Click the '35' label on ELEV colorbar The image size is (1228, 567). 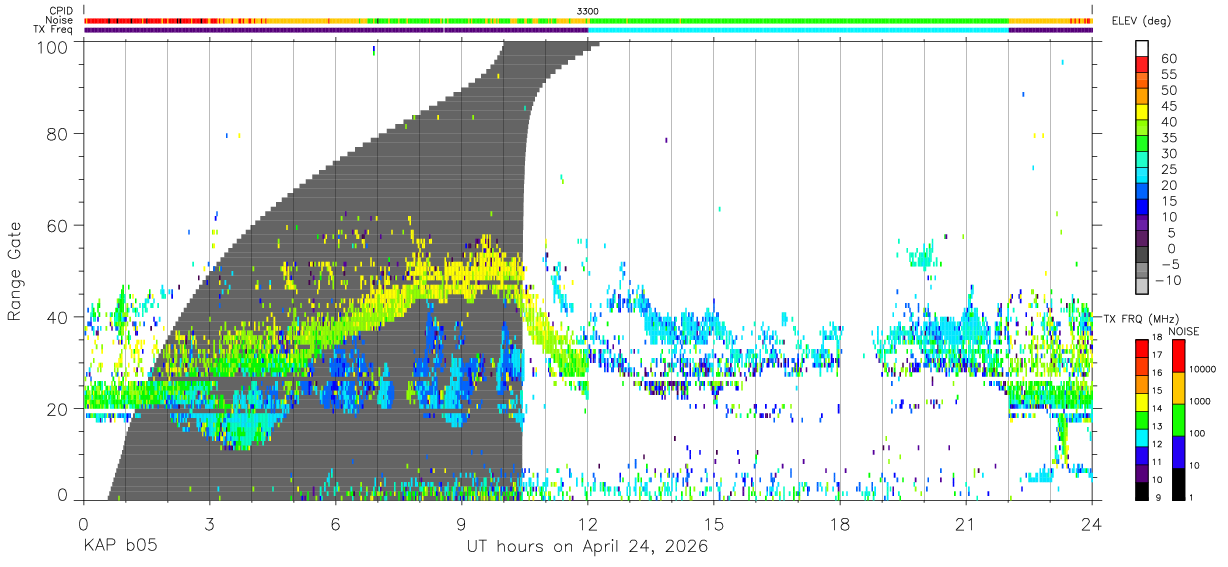tap(1169, 138)
